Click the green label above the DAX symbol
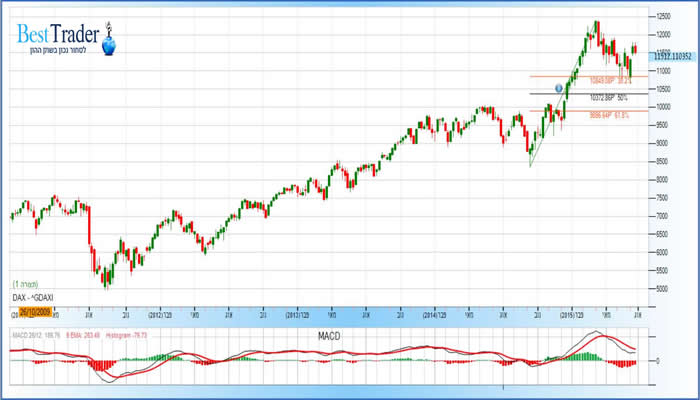 coord(25,285)
